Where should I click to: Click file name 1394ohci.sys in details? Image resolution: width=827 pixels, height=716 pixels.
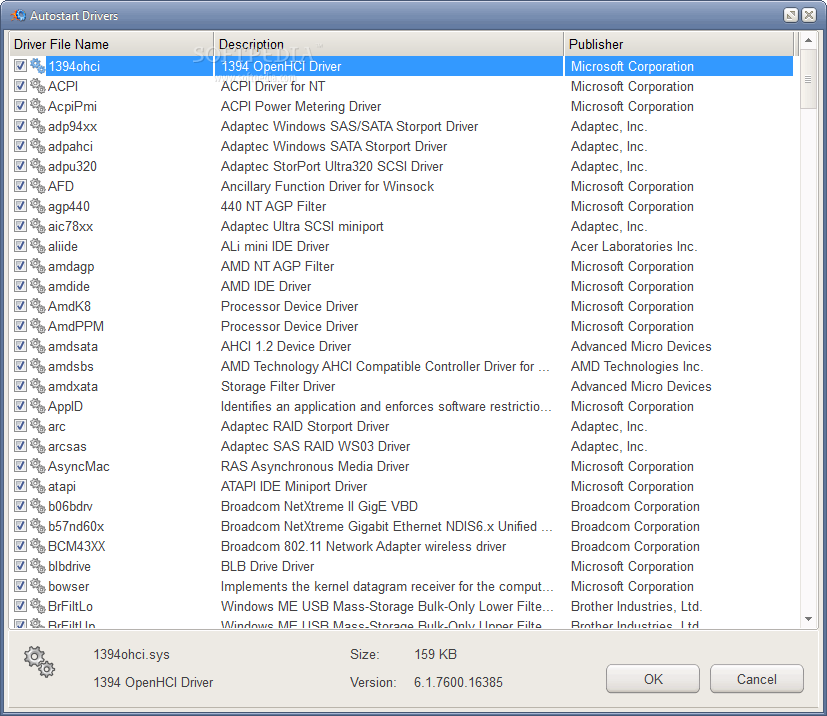[x=131, y=654]
